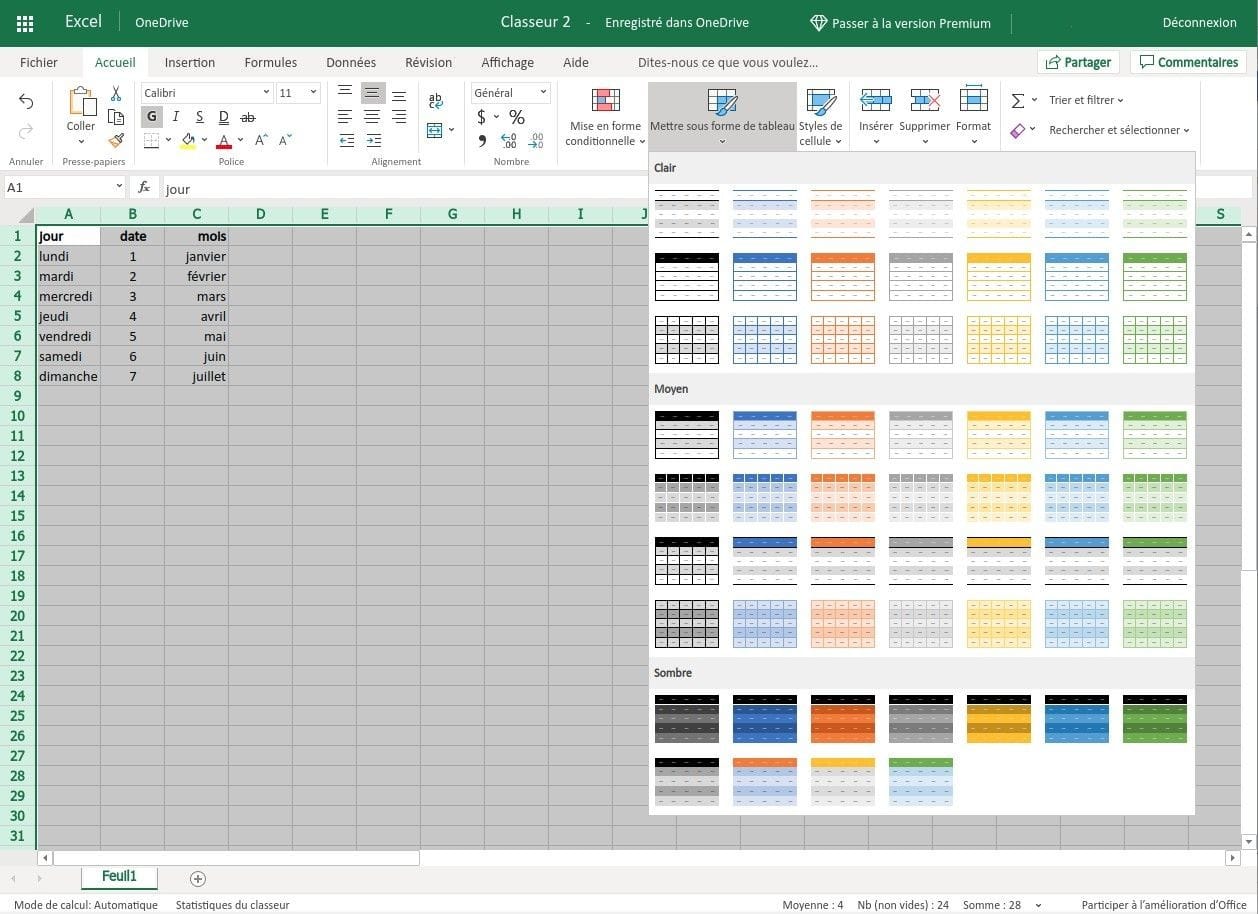Switch to the Insertion ribbon tab
This screenshot has height=914, width=1258.
[x=190, y=62]
